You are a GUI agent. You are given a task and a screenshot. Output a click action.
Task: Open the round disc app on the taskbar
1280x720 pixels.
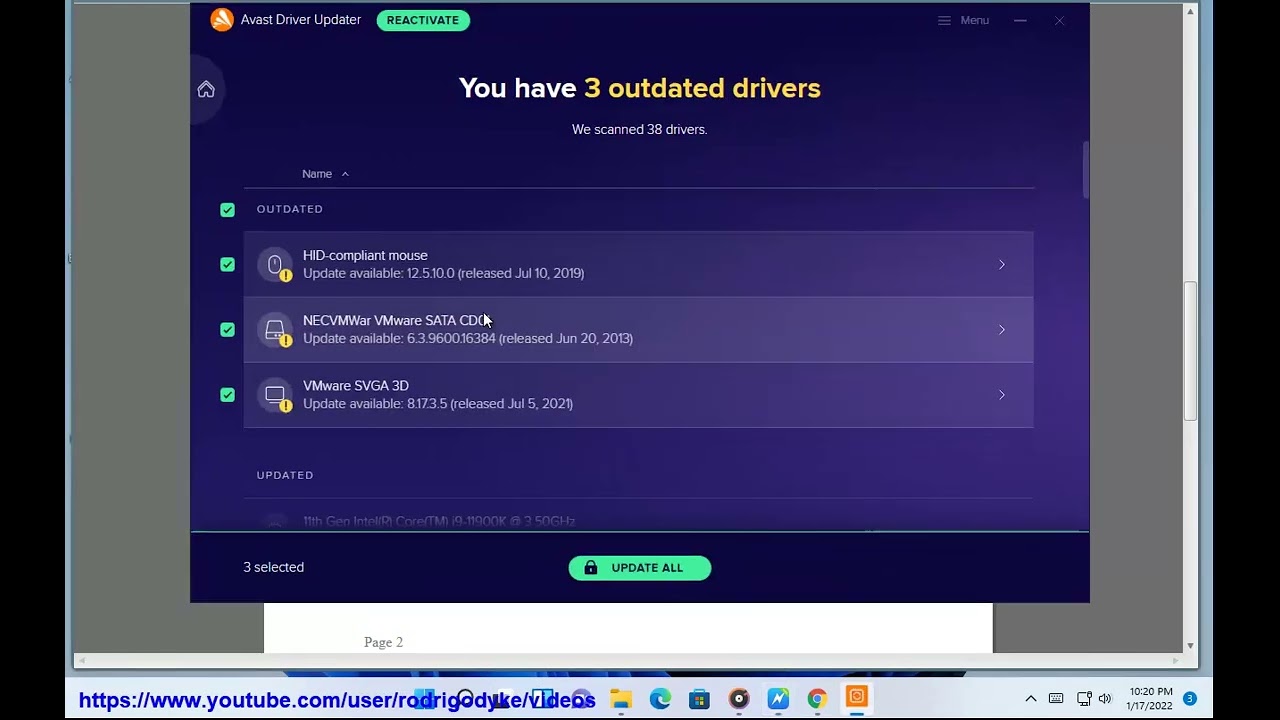click(739, 699)
